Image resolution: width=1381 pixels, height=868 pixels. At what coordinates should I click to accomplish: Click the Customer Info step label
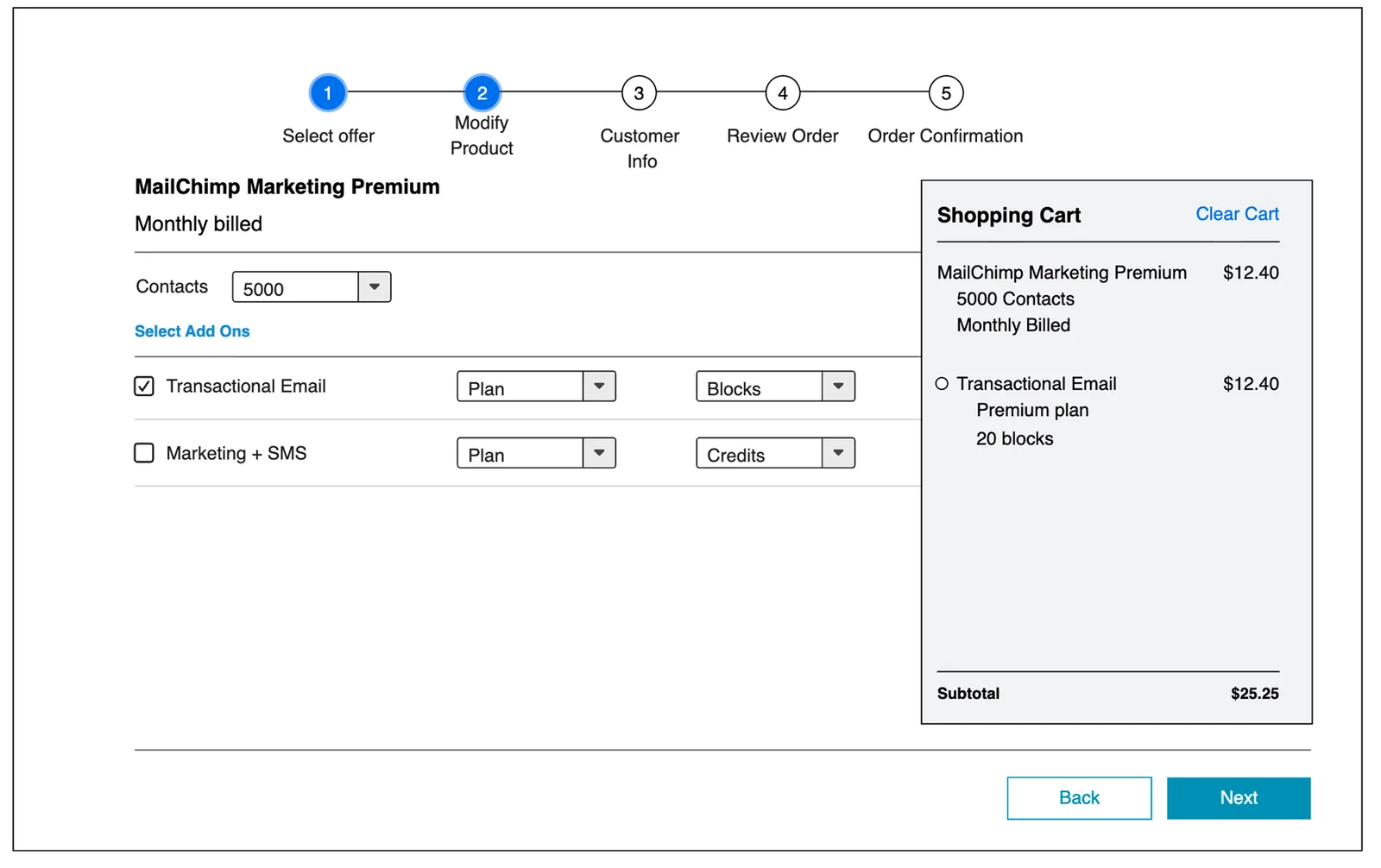click(x=640, y=148)
